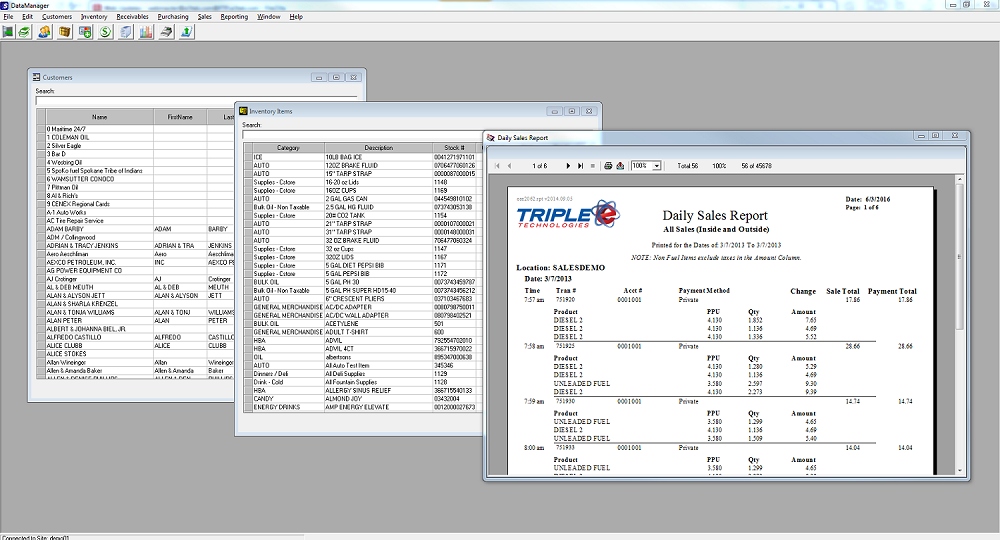Click transaction number 751920 in the report
Viewport: 1000px width, 540px height.
coord(565,299)
